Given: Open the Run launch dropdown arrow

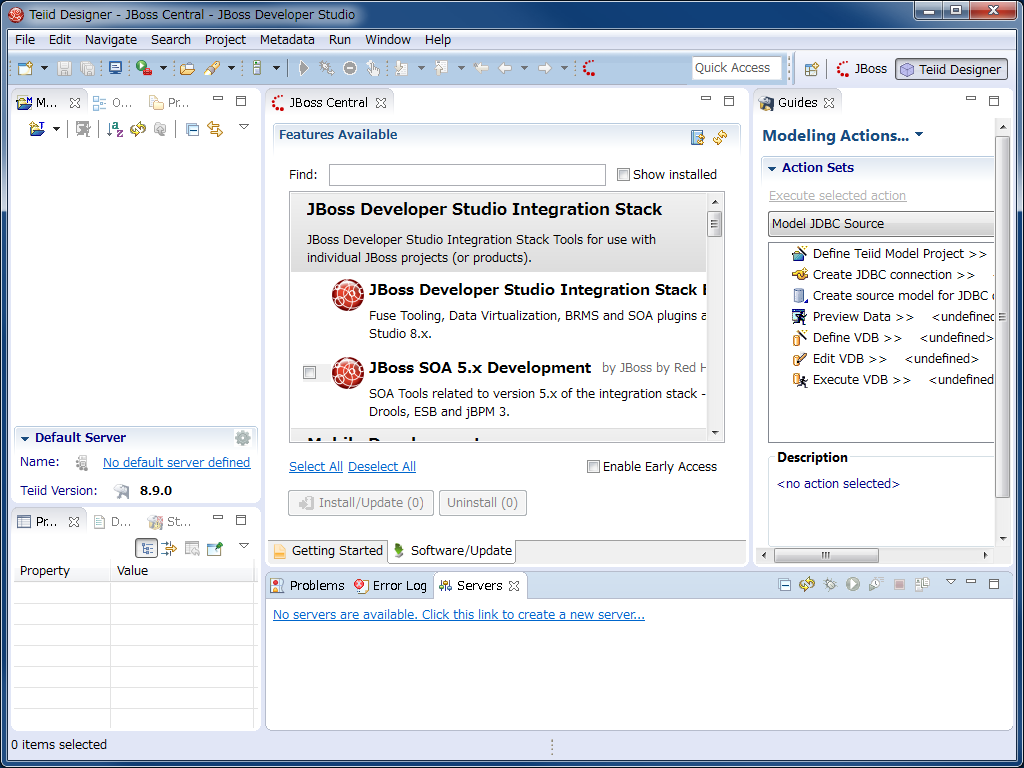Looking at the screenshot, I should coord(163,68).
